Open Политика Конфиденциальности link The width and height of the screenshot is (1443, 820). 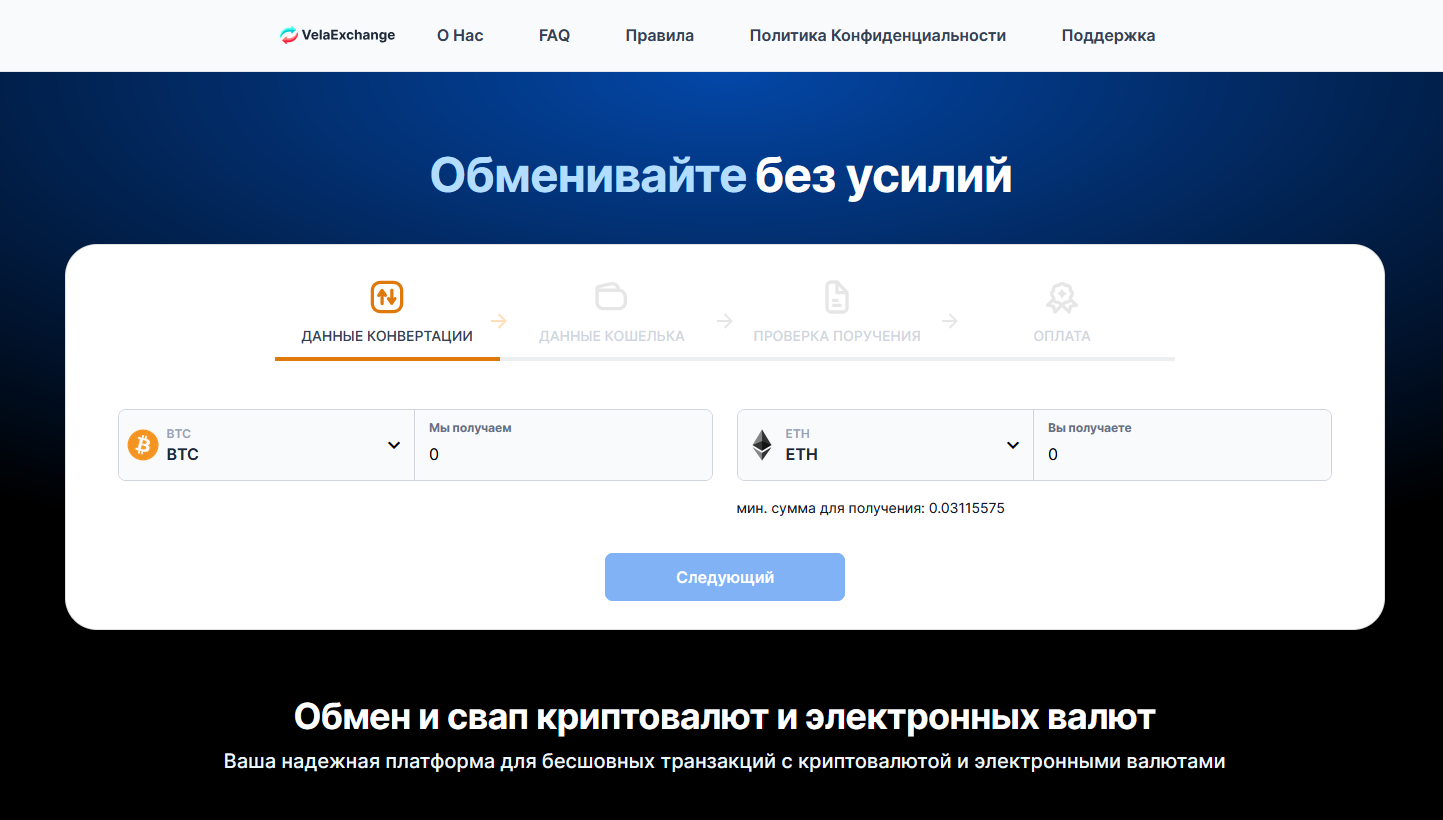pyautogui.click(x=878, y=35)
